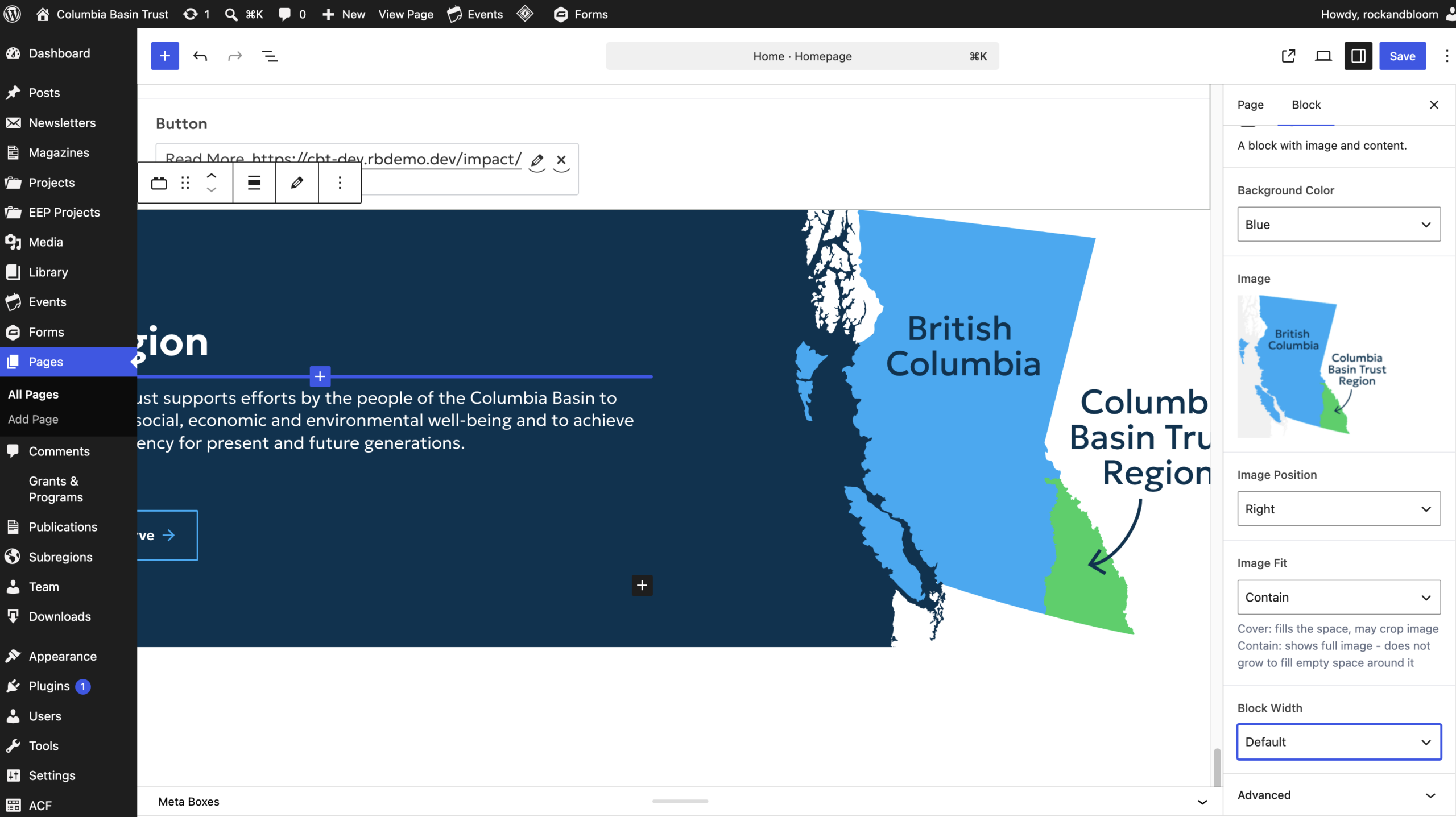Grab the block drag handle
Image resolution: width=1456 pixels, height=817 pixels.
[x=185, y=183]
